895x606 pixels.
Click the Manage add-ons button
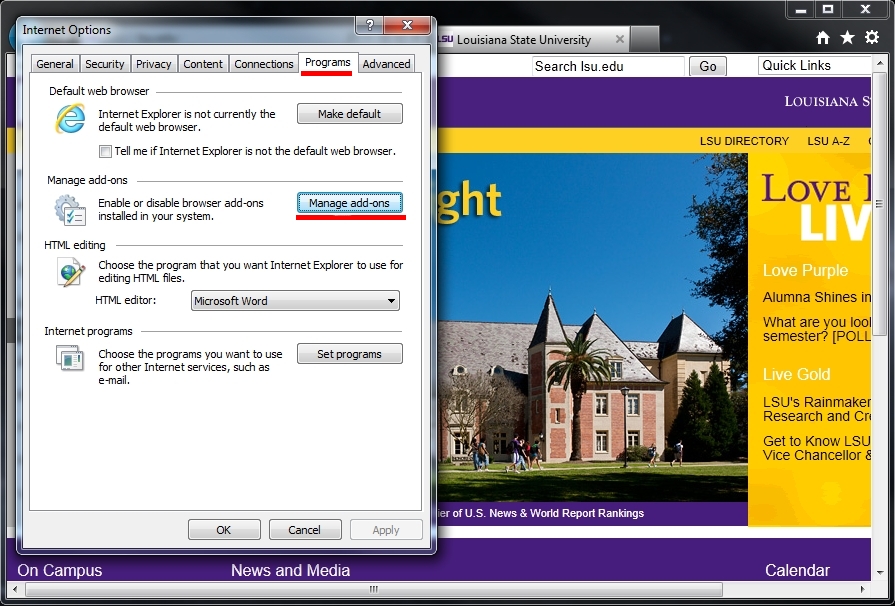(x=349, y=203)
